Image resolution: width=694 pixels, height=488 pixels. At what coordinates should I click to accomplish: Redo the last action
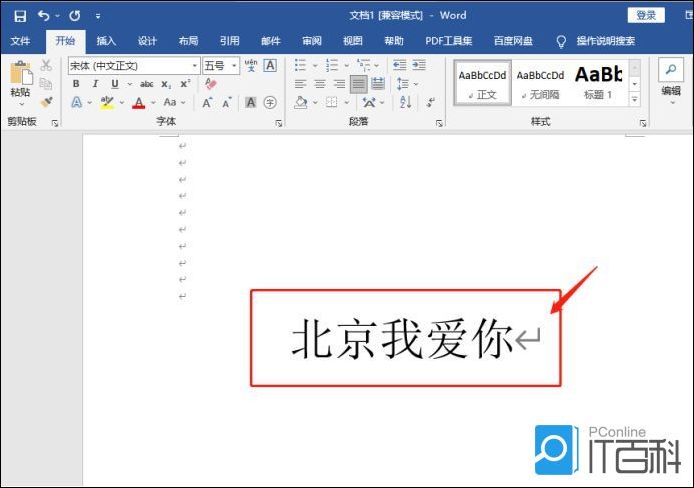(75, 16)
